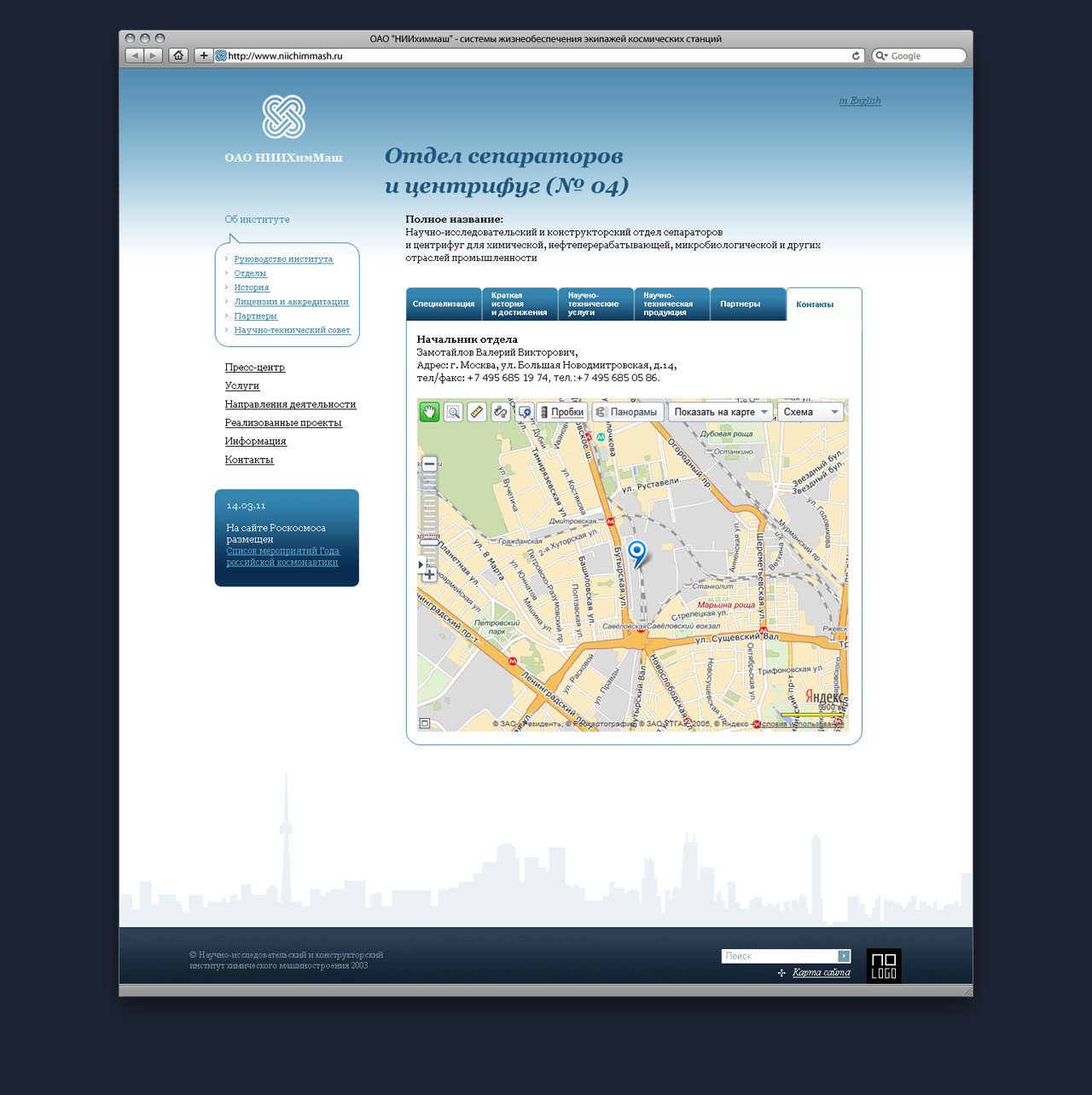Select the ruler distance tool
This screenshot has height=1095, width=1092.
coord(477,412)
